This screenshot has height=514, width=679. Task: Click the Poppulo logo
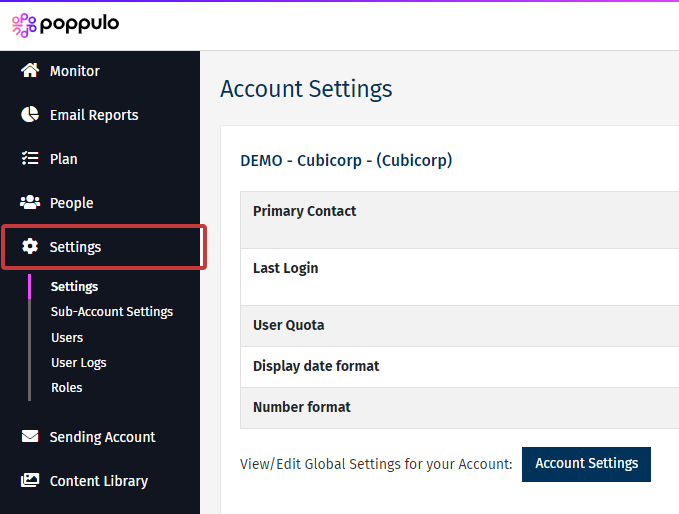pos(66,24)
